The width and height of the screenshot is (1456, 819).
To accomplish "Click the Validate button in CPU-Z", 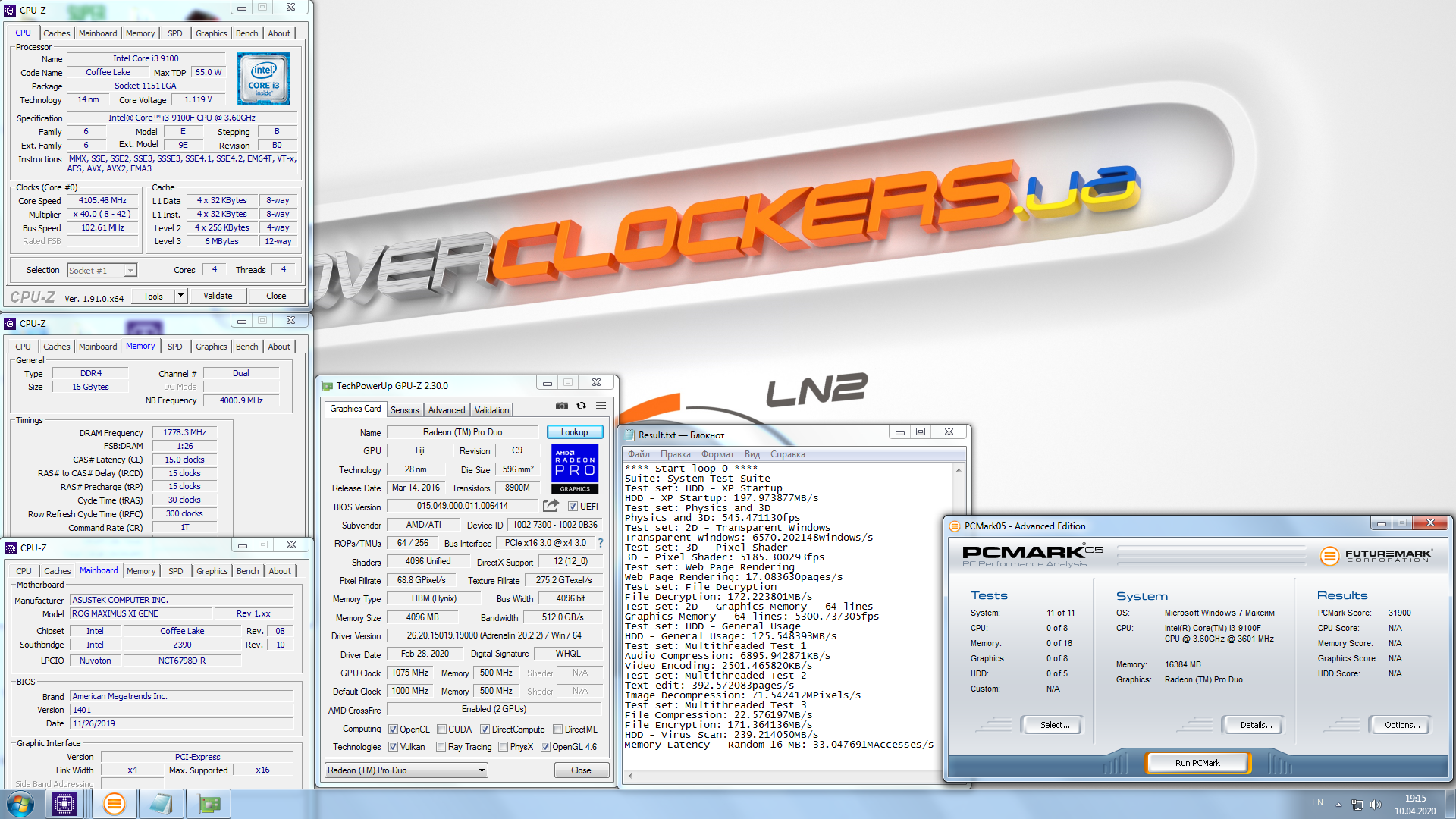I will point(218,296).
